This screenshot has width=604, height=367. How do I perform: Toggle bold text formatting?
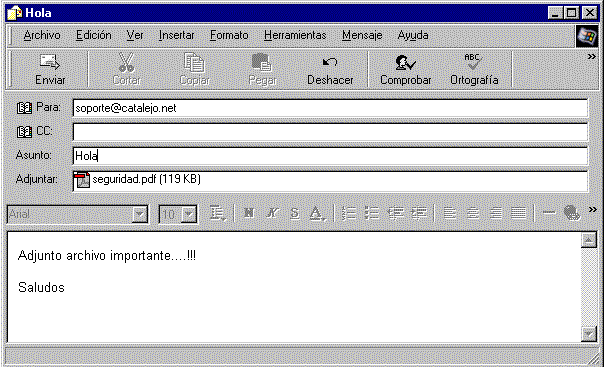(x=249, y=213)
